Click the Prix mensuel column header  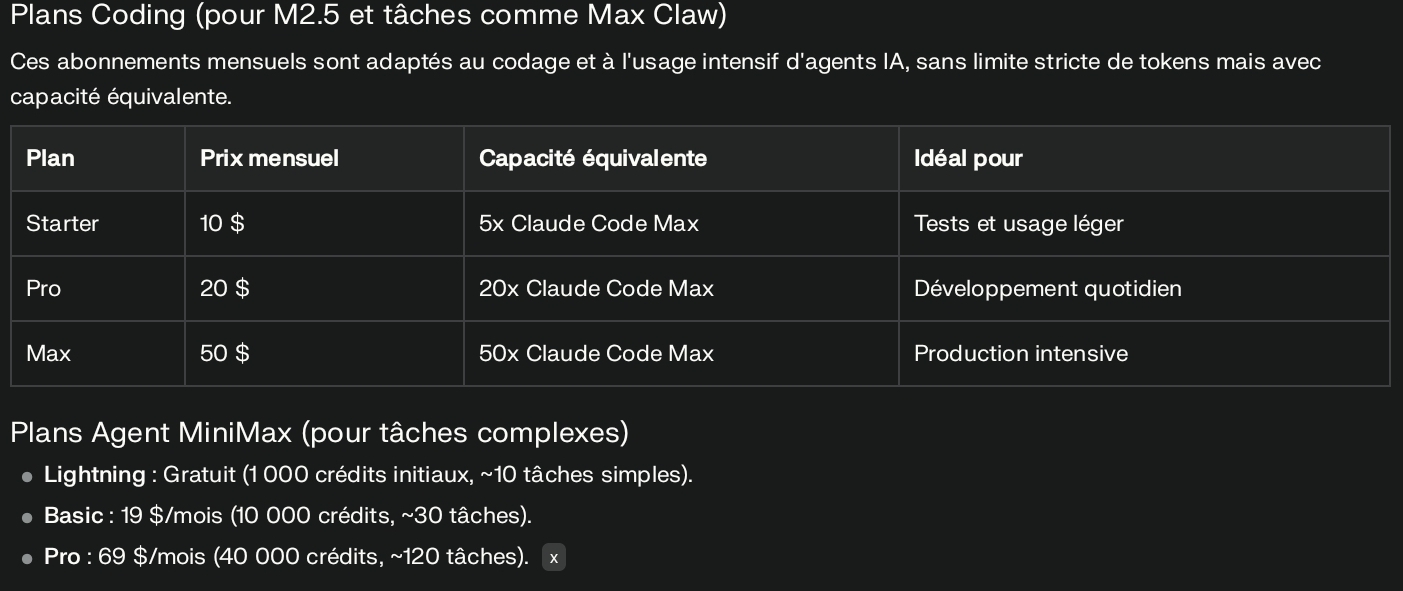[324, 158]
